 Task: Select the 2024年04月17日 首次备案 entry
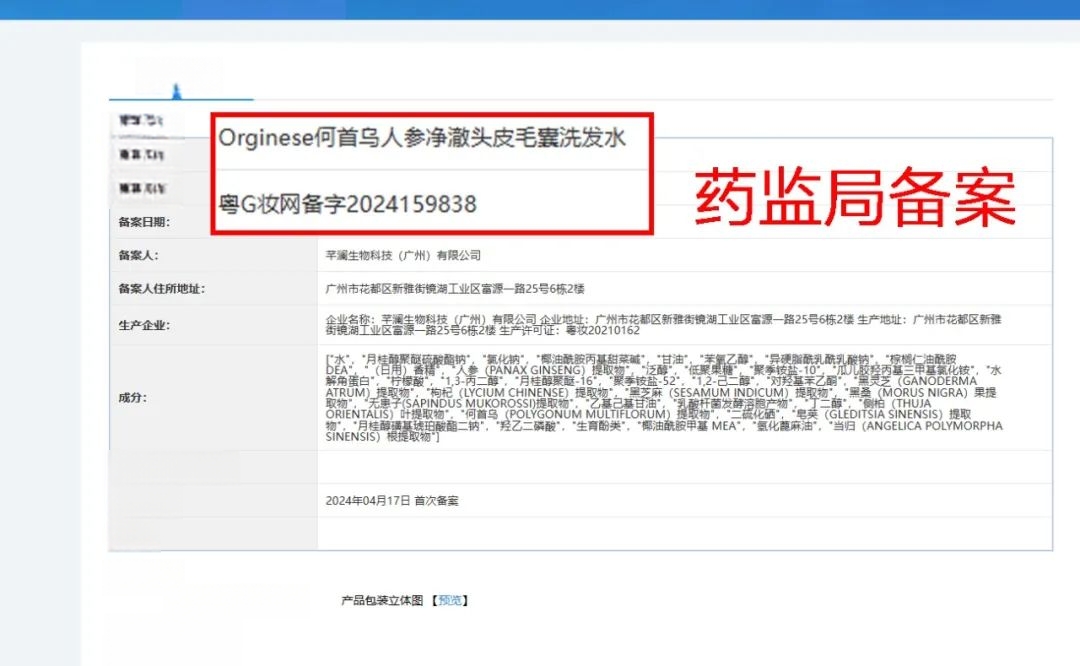coord(392,501)
